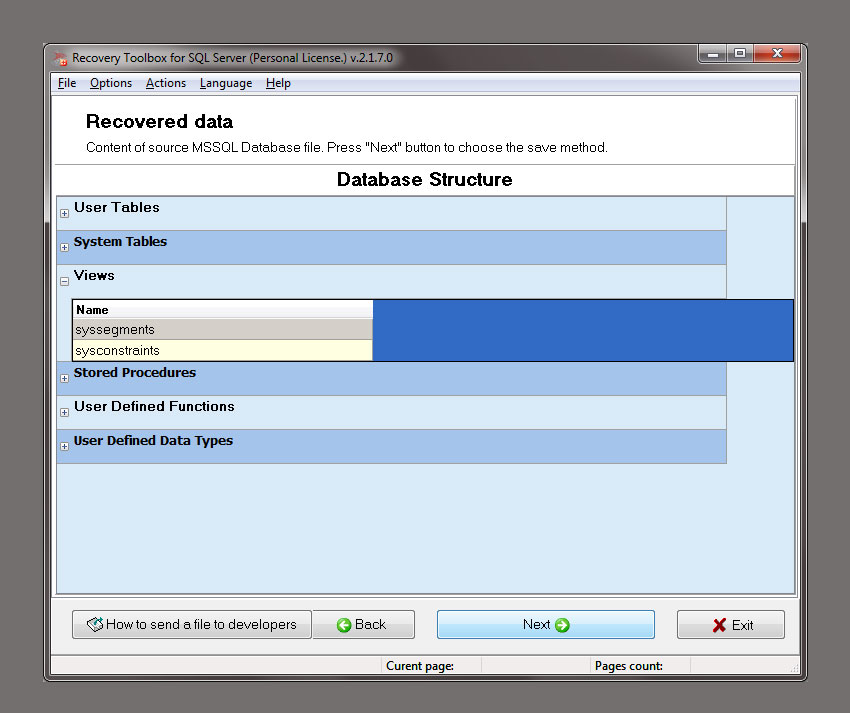This screenshot has height=713, width=850.
Task: Expand the User Defined Functions section
Action: click(x=65, y=413)
